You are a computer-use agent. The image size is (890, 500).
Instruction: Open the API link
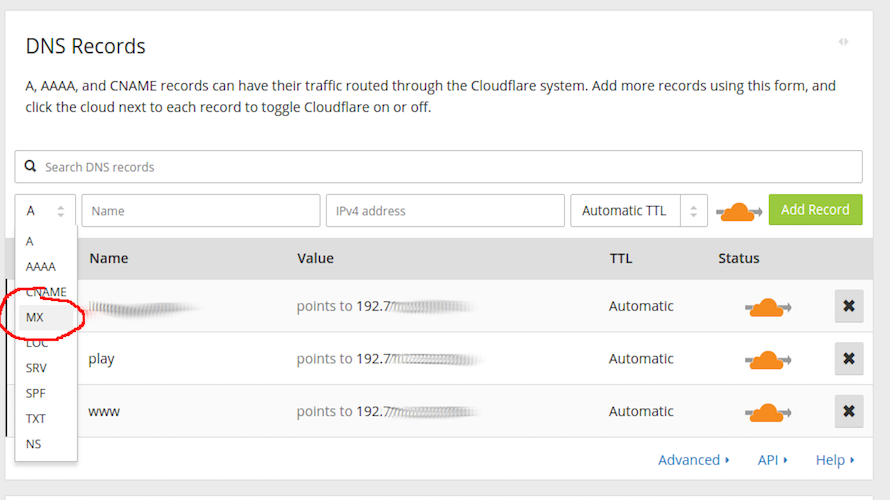(773, 460)
